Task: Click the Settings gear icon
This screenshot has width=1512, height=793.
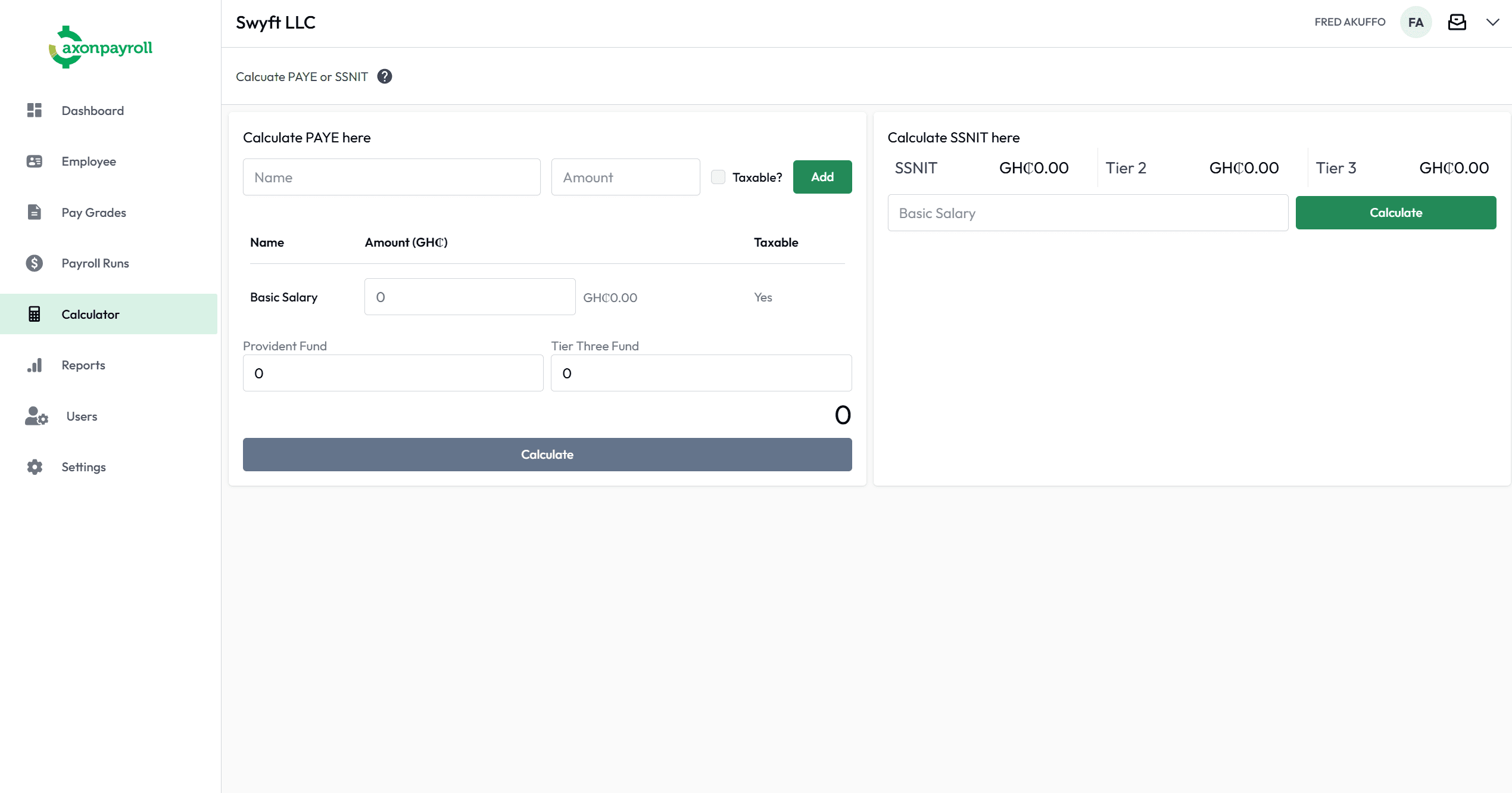Action: tap(35, 467)
